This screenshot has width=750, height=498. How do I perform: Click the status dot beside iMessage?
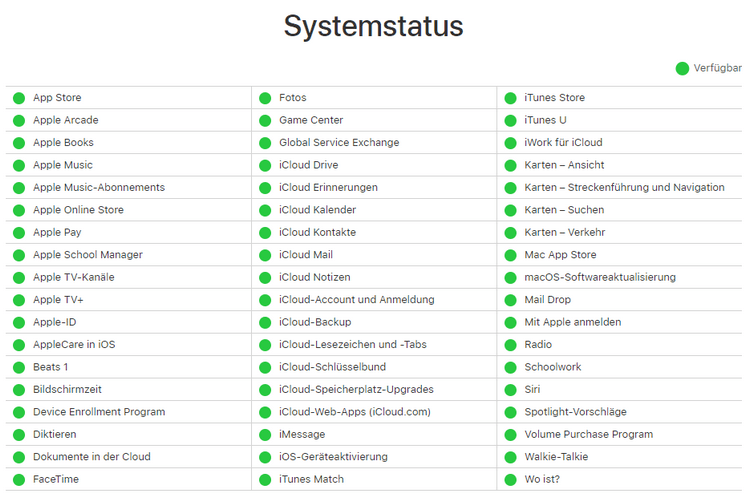pyautogui.click(x=265, y=435)
